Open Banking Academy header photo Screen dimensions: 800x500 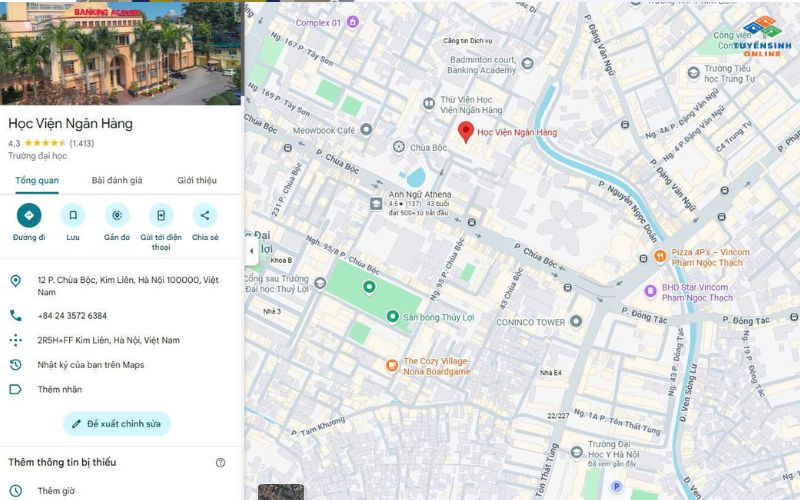pos(120,53)
